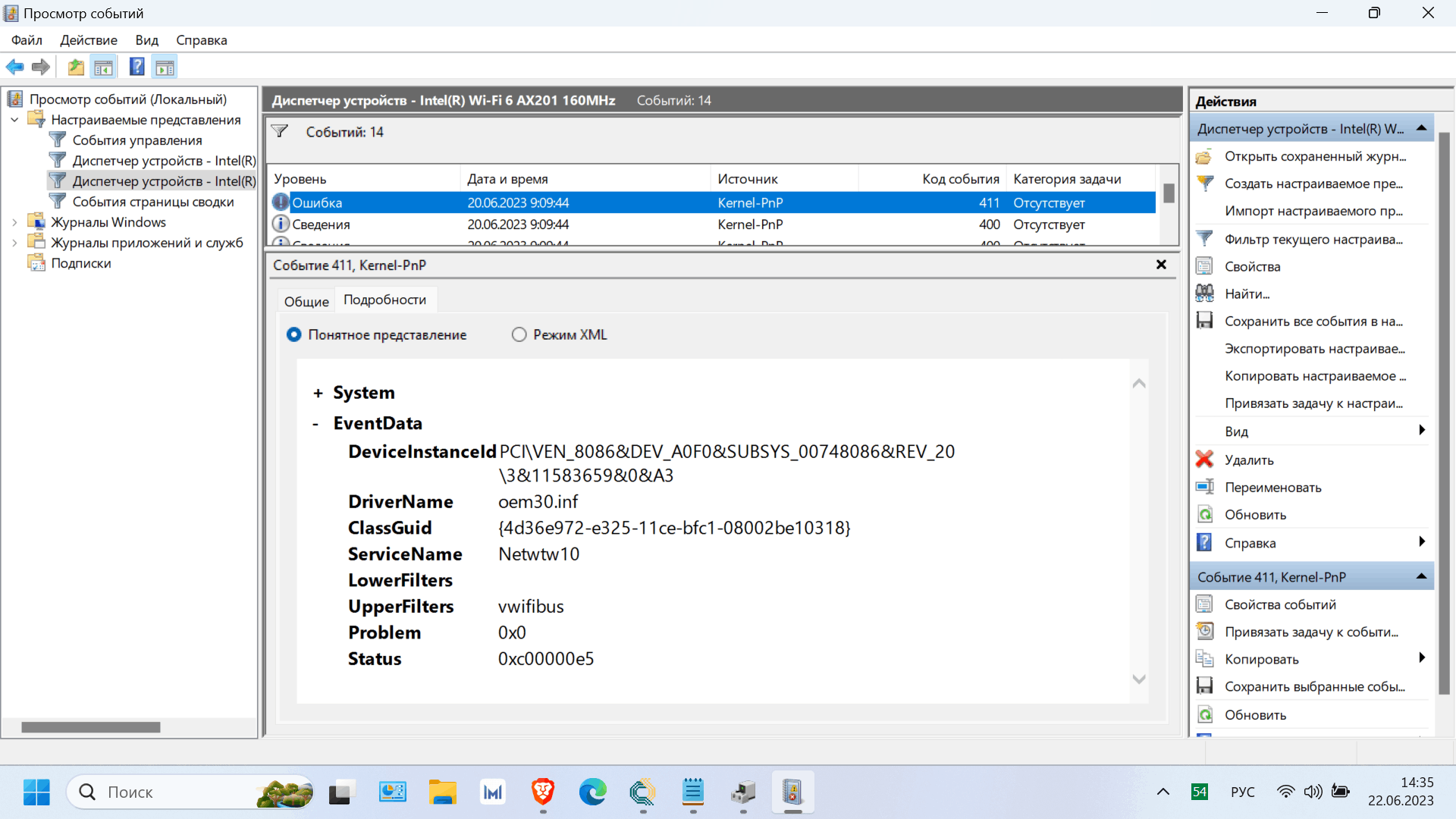
Task: Click the Переименовать icon
Action: (1204, 487)
